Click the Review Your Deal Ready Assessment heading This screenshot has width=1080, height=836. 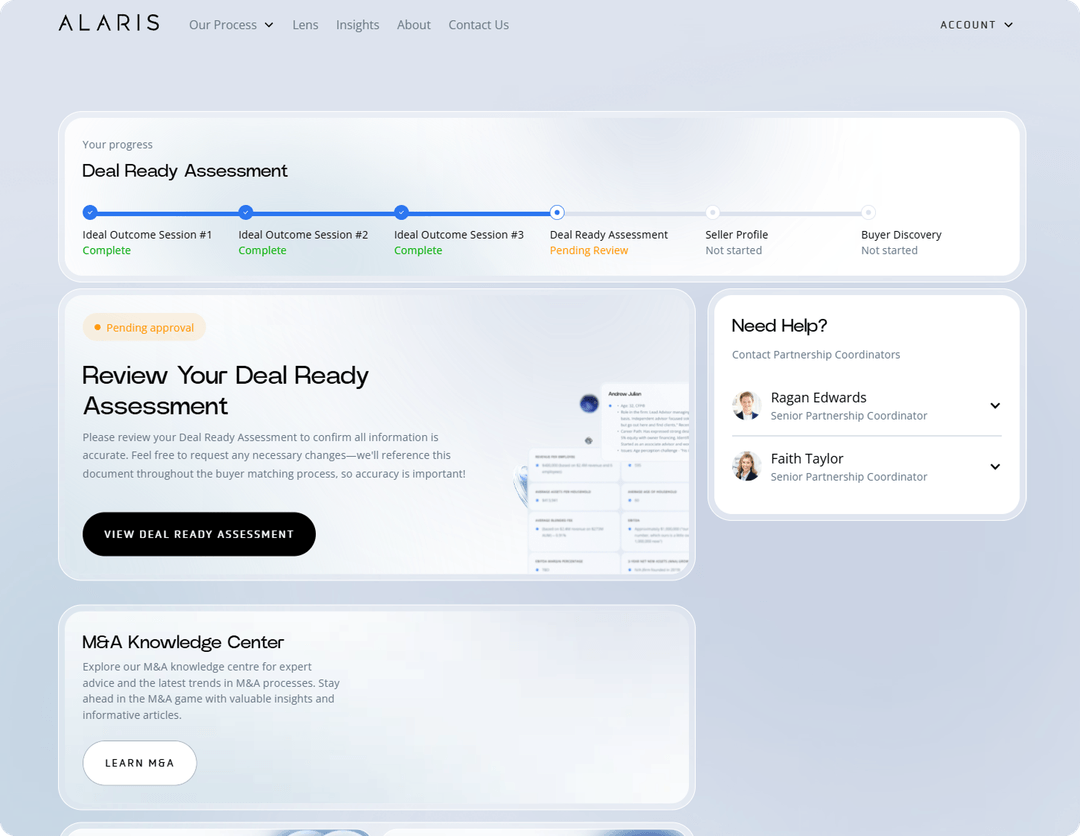coord(225,390)
